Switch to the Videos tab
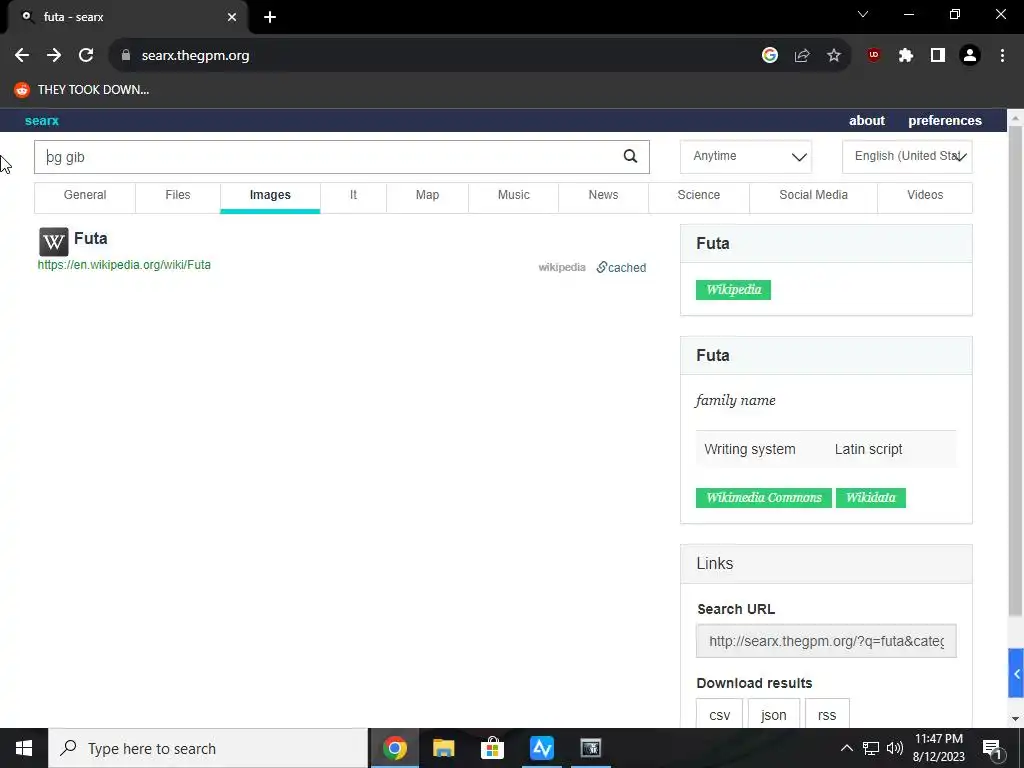This screenshot has width=1024, height=768. click(x=925, y=195)
